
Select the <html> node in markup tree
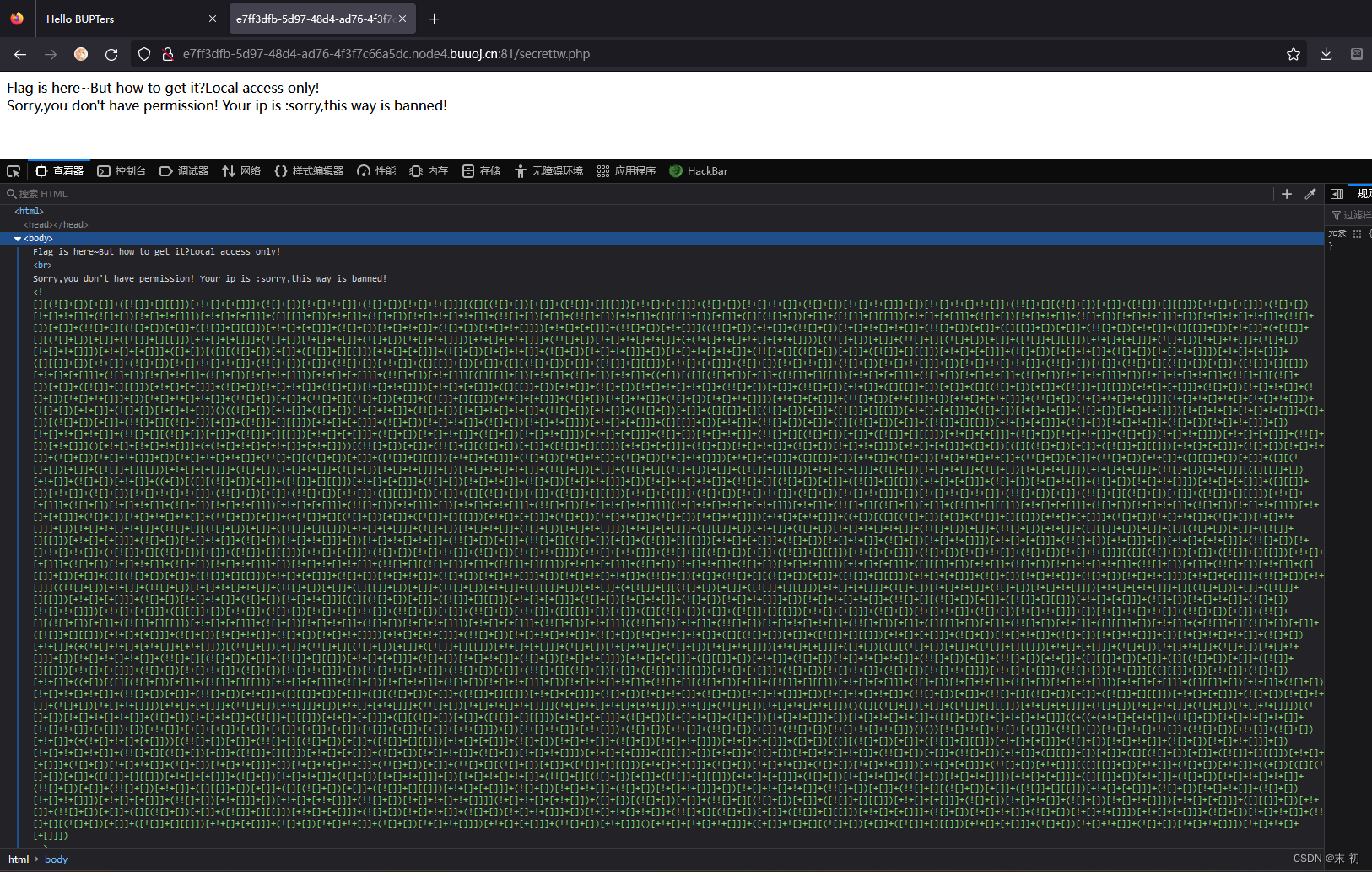point(29,212)
